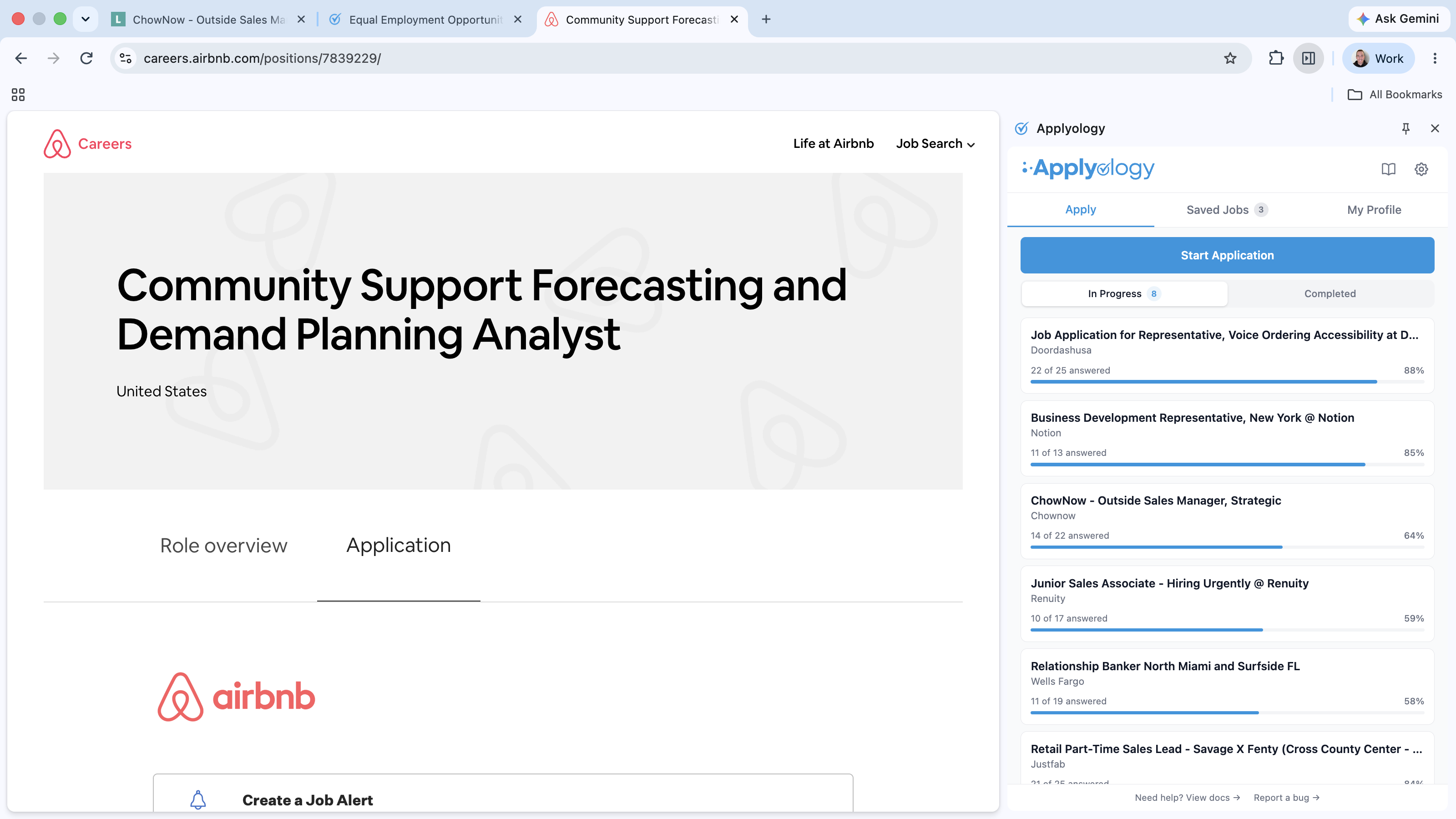Go back to the previous page
1456x819 pixels.
21,58
